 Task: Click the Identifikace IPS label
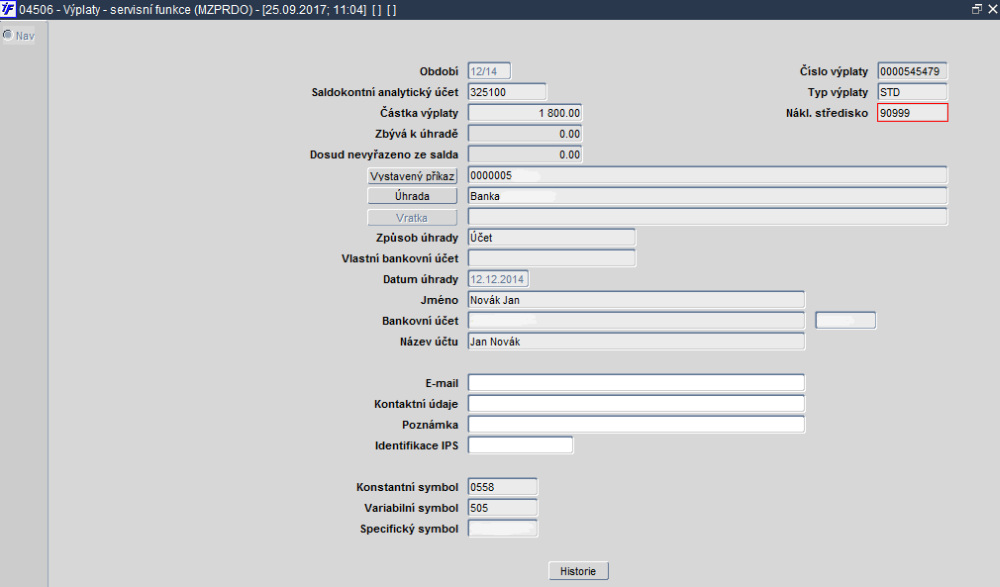pos(416,445)
